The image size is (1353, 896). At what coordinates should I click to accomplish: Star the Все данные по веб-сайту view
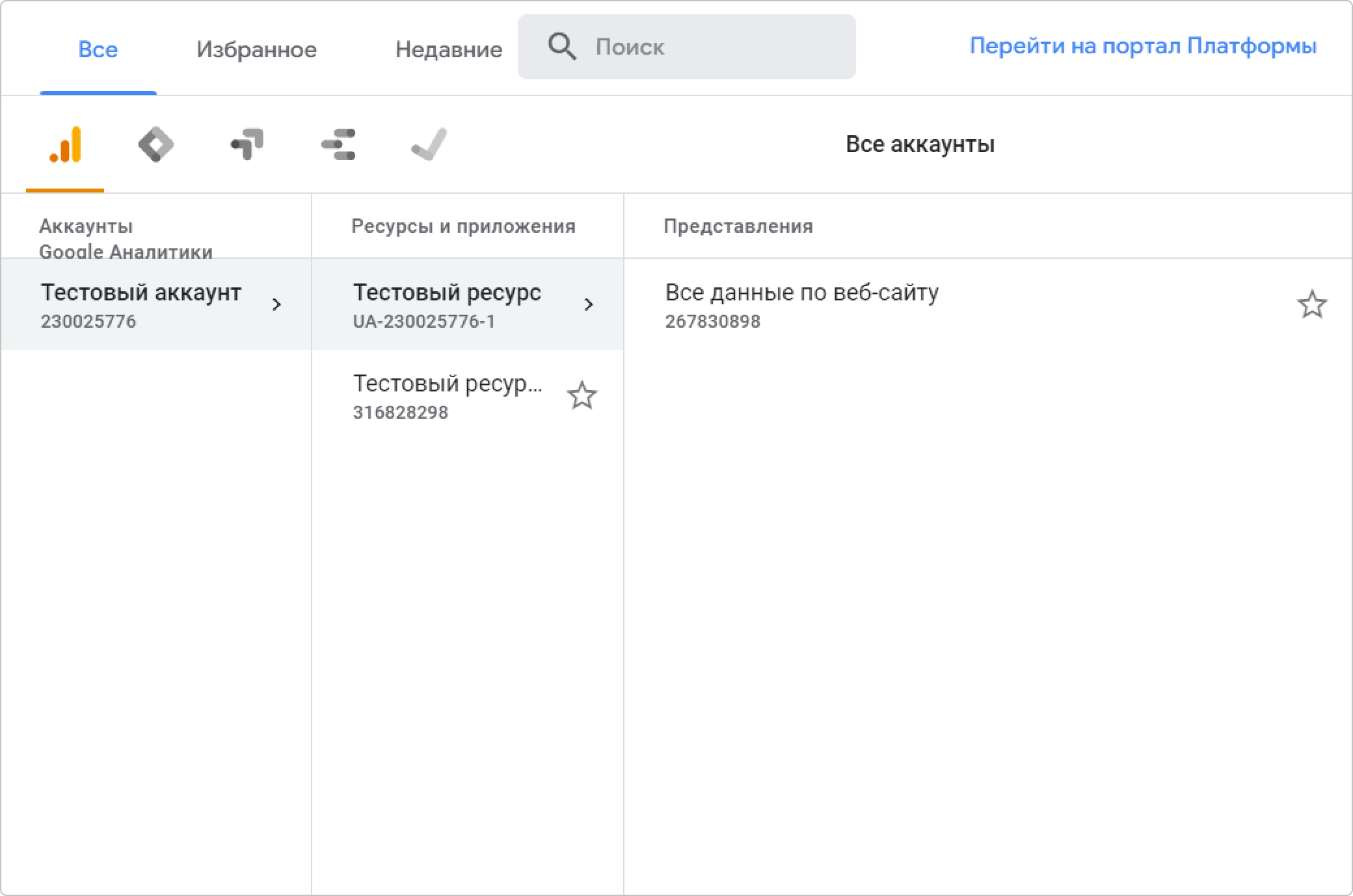click(x=1311, y=304)
